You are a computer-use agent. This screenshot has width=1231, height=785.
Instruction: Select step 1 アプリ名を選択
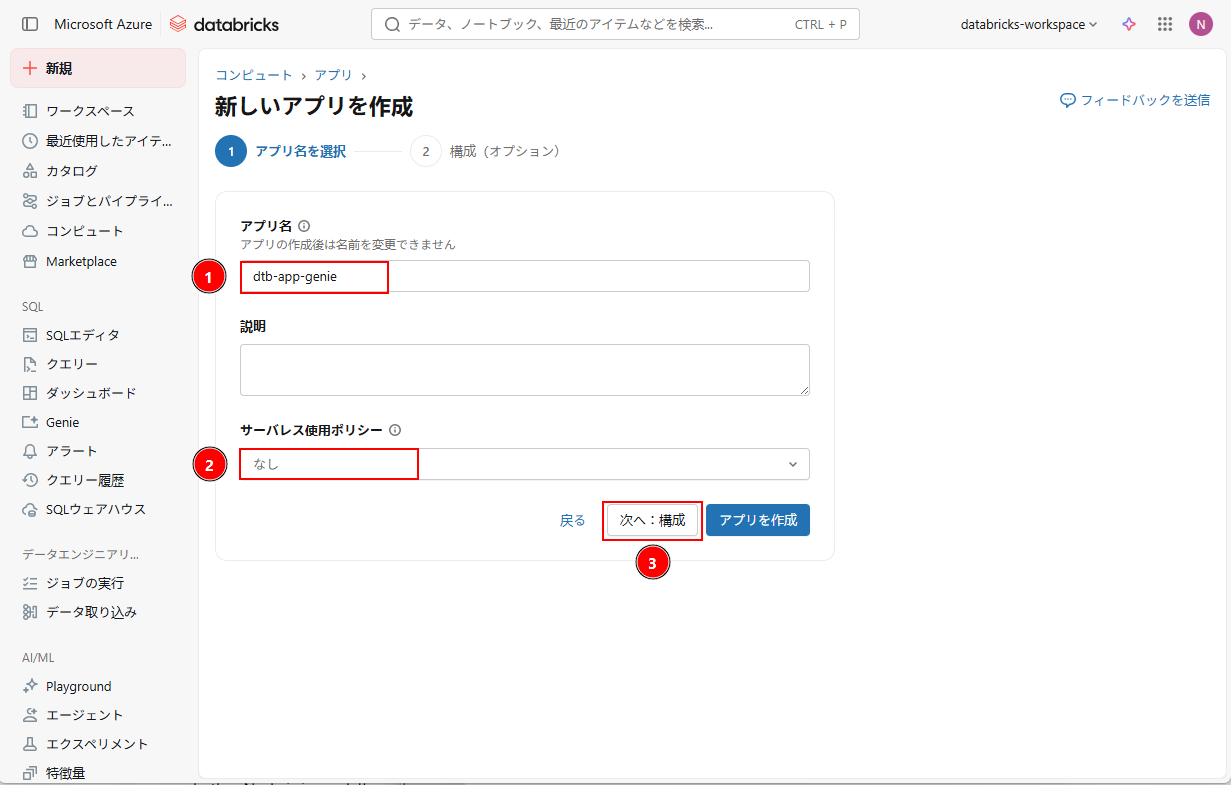click(282, 151)
